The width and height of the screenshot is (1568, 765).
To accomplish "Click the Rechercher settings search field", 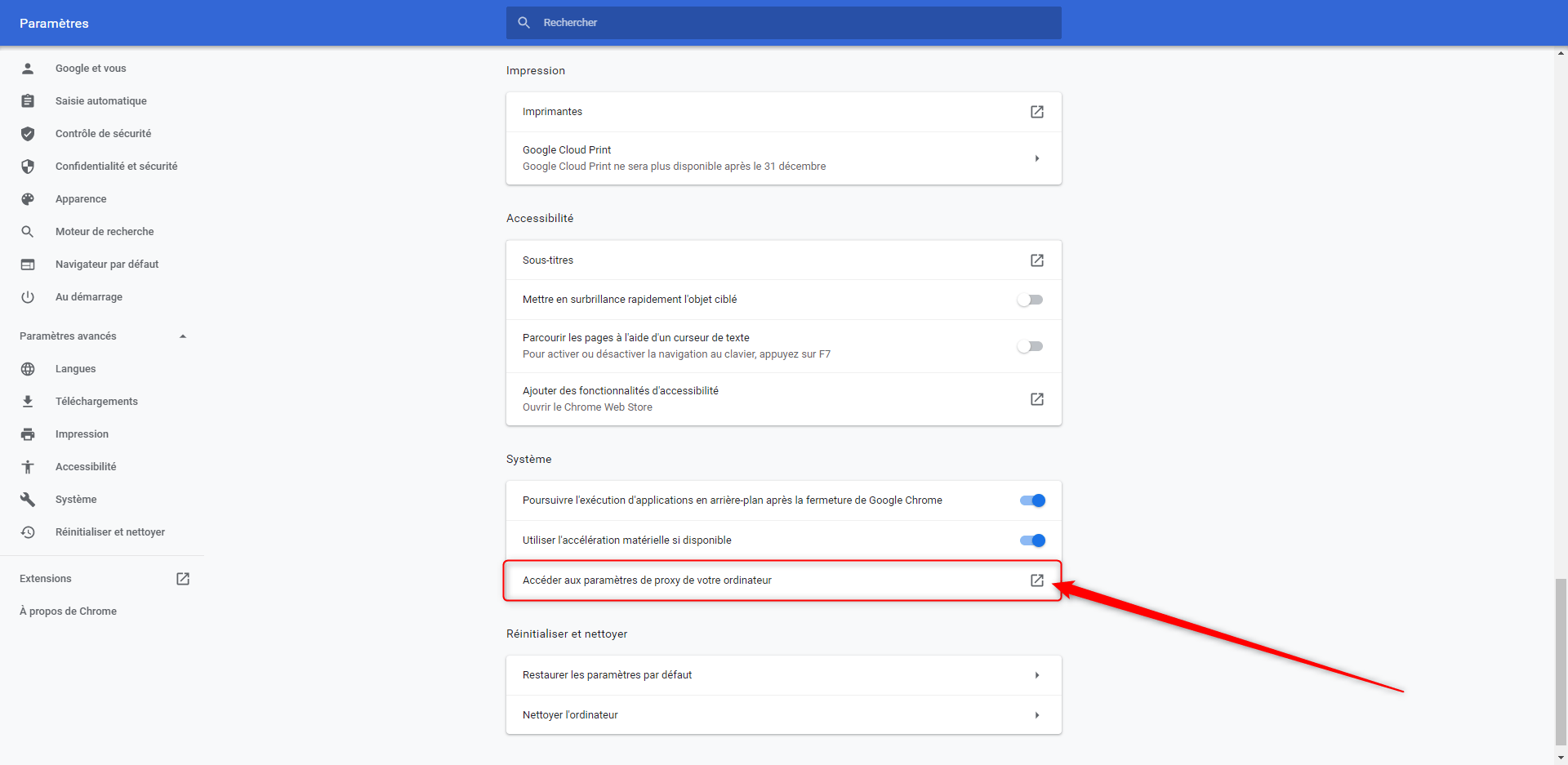I will [784, 23].
